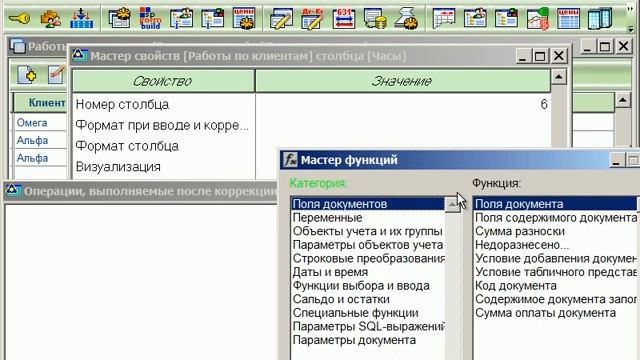Select category 'Строковые преобразования'
The height and width of the screenshot is (360, 640).
click(x=368, y=258)
